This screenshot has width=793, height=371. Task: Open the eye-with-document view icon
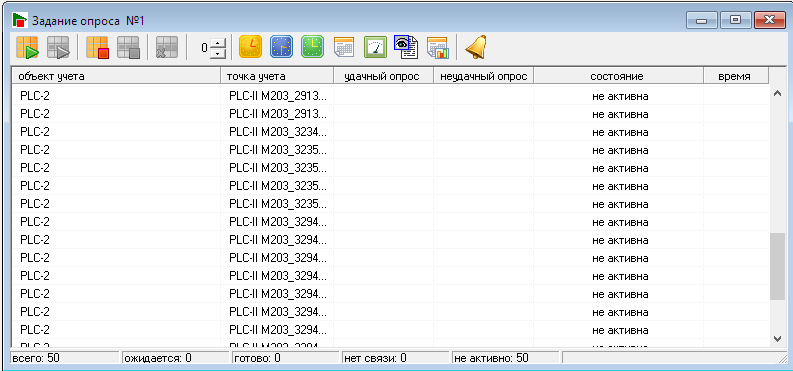click(x=406, y=47)
